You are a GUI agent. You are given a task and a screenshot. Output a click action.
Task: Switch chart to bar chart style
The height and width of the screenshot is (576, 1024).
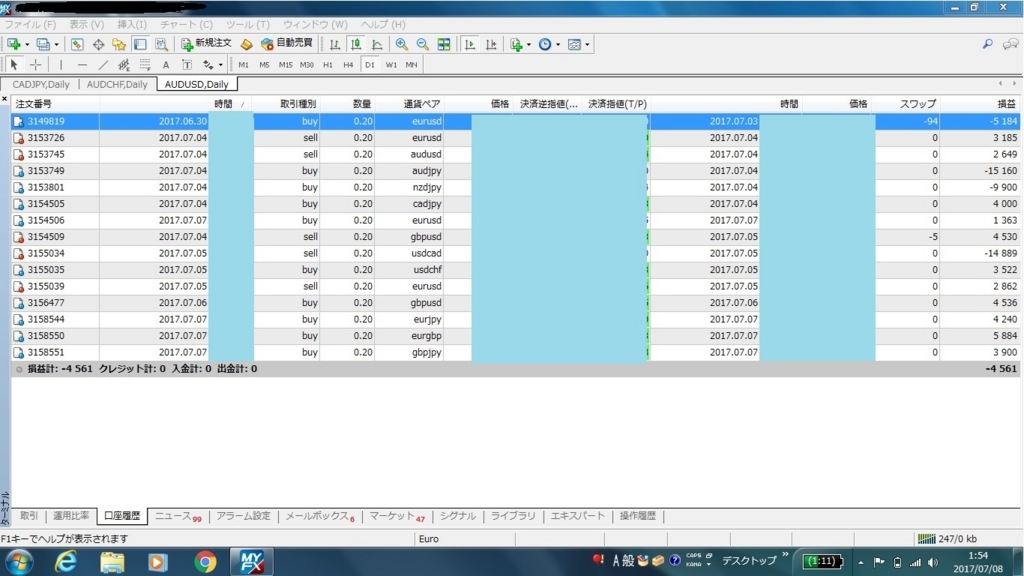pyautogui.click(x=335, y=44)
